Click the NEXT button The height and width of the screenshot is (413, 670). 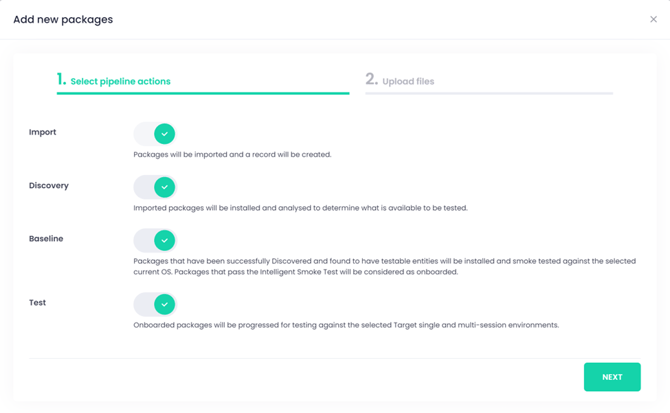612,377
